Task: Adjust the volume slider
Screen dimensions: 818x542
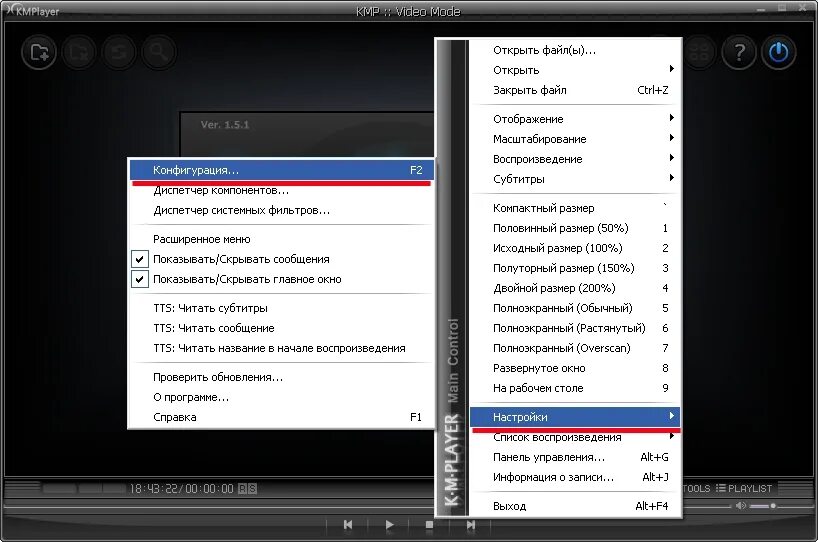Action: pos(763,505)
